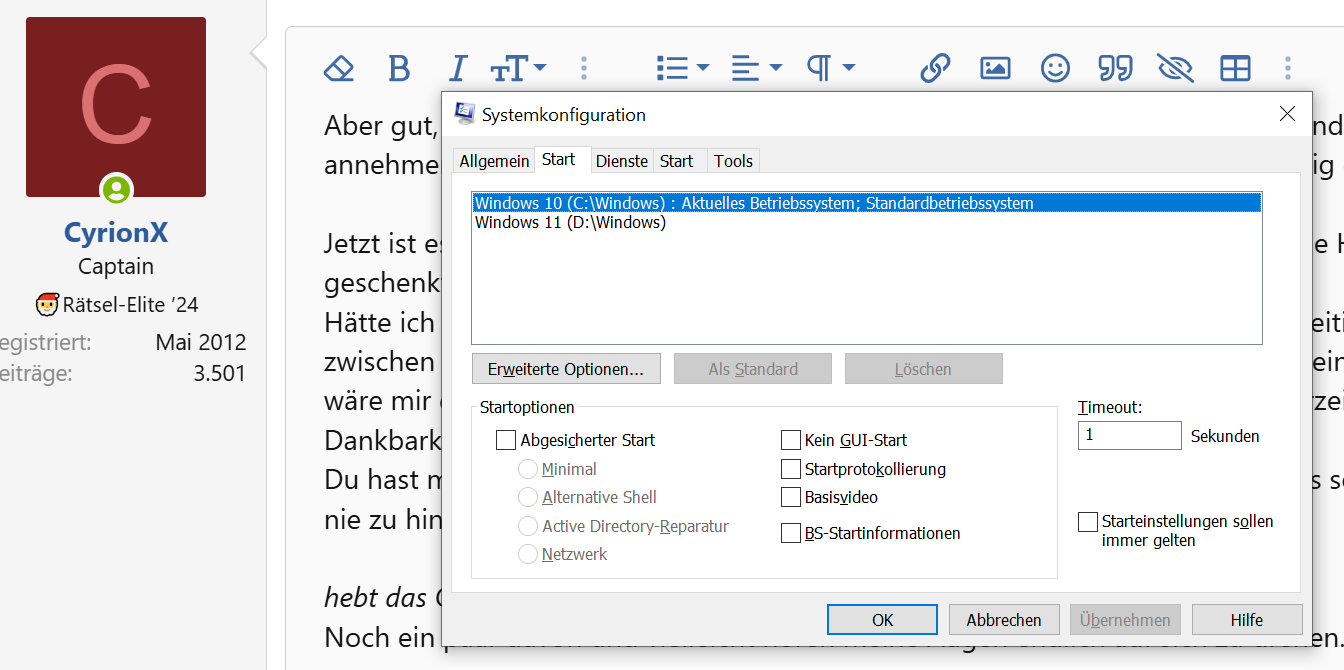Confirm dialog with OK button
This screenshot has width=1344, height=670.
pyautogui.click(x=882, y=620)
